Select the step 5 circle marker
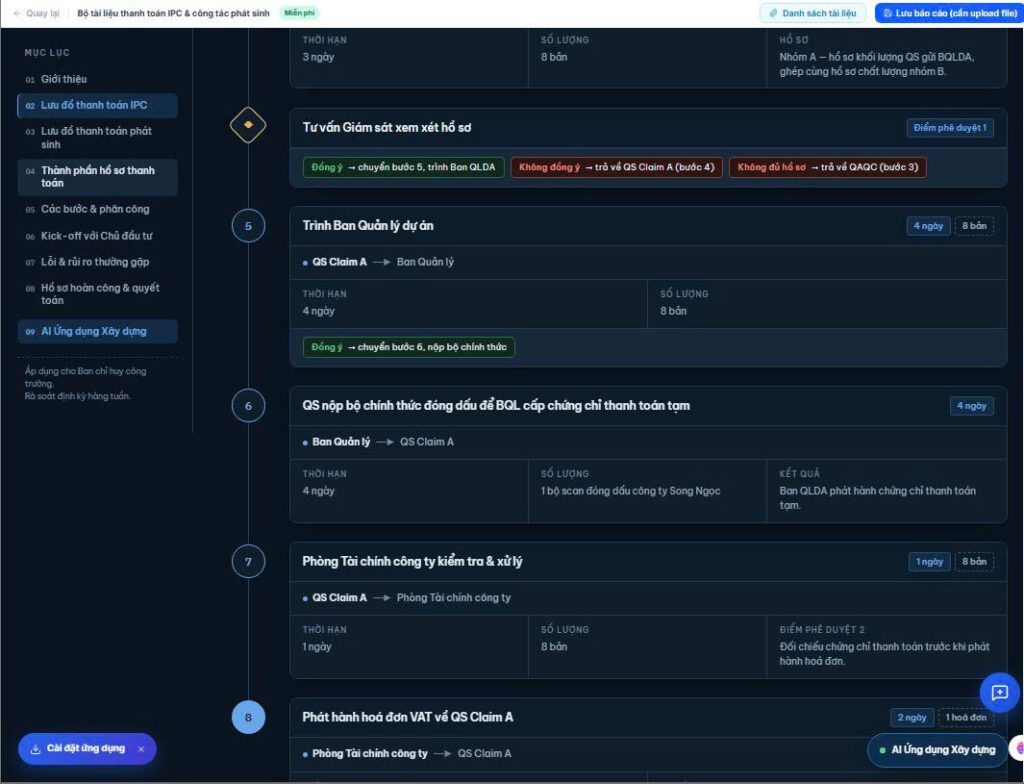 coord(248,226)
